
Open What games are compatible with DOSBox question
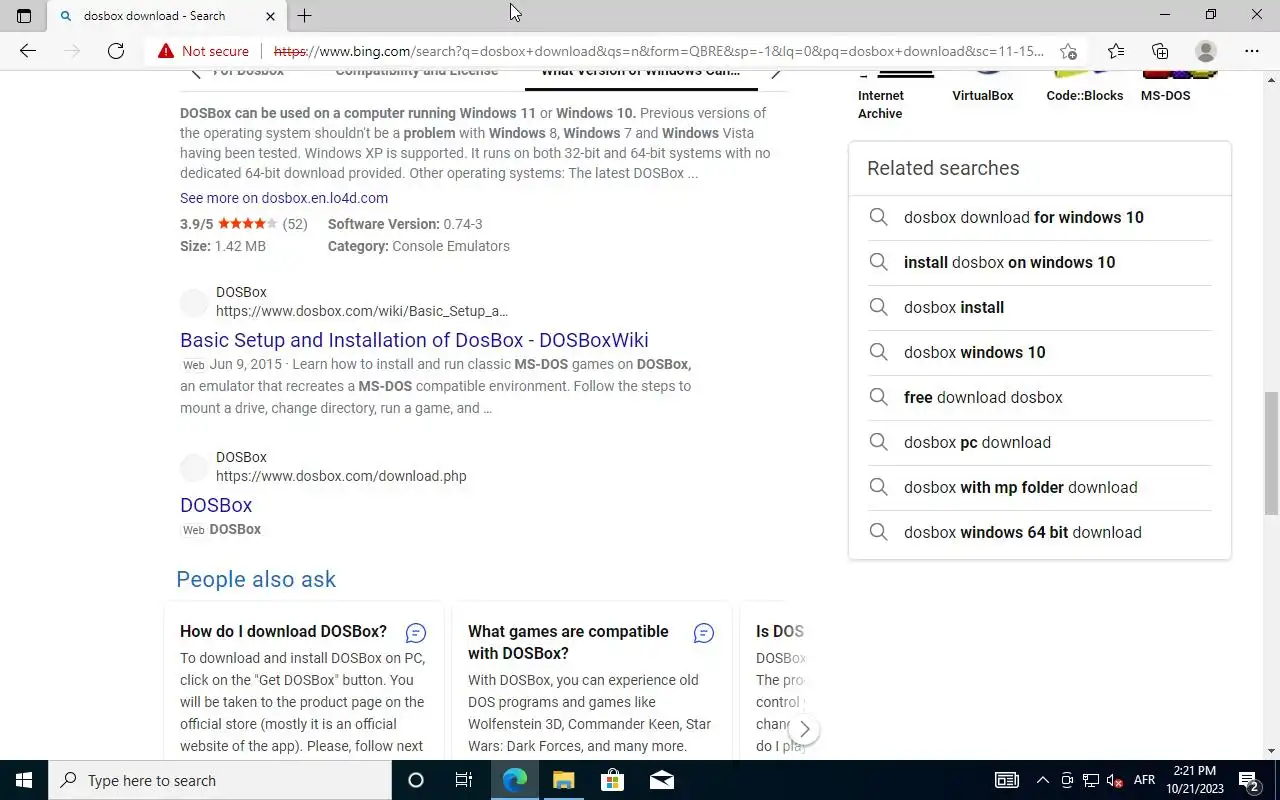[568, 642]
